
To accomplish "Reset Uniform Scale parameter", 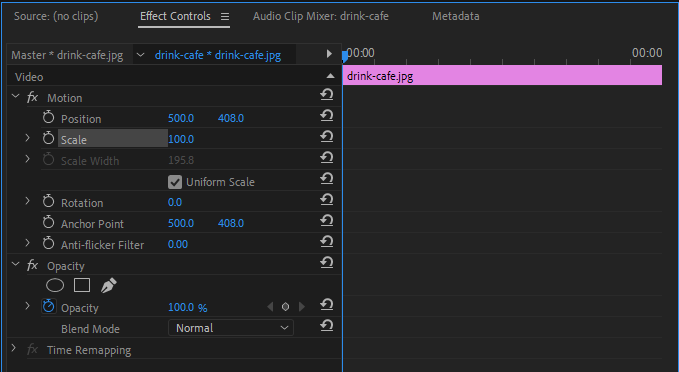I will click(327, 178).
